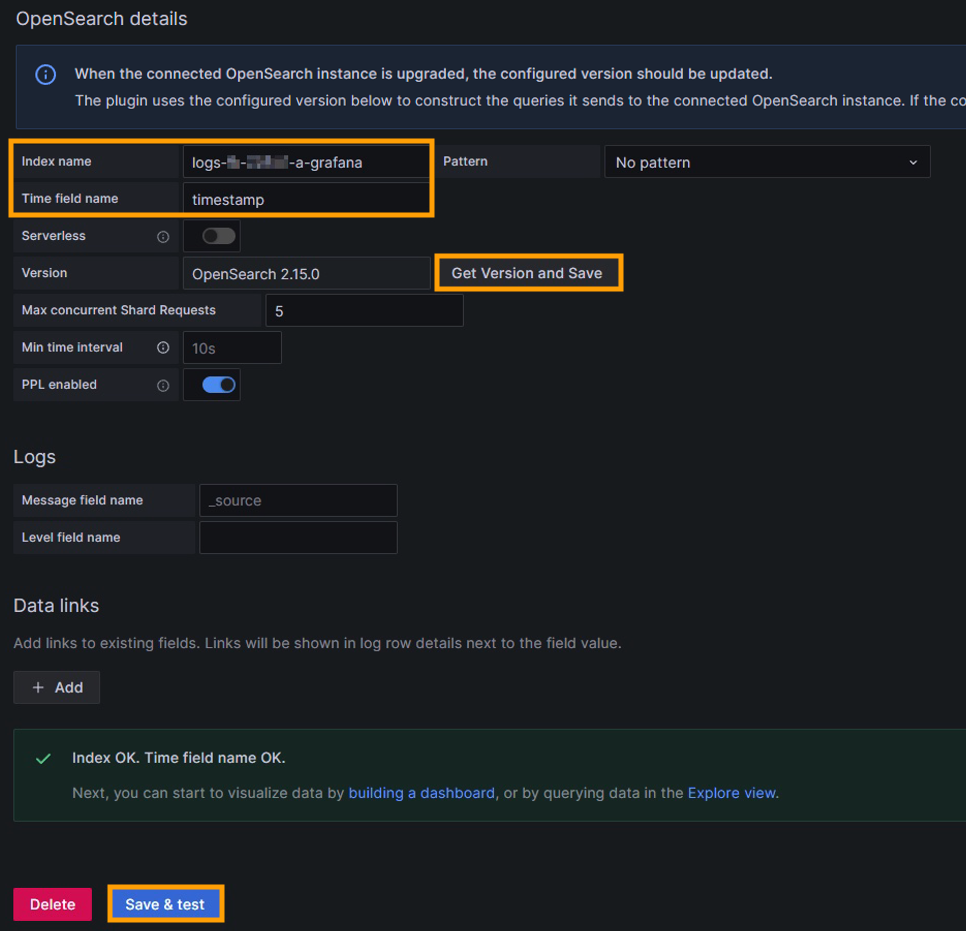Click Get Version and Save button
Image resolution: width=966 pixels, height=931 pixels.
coord(528,273)
